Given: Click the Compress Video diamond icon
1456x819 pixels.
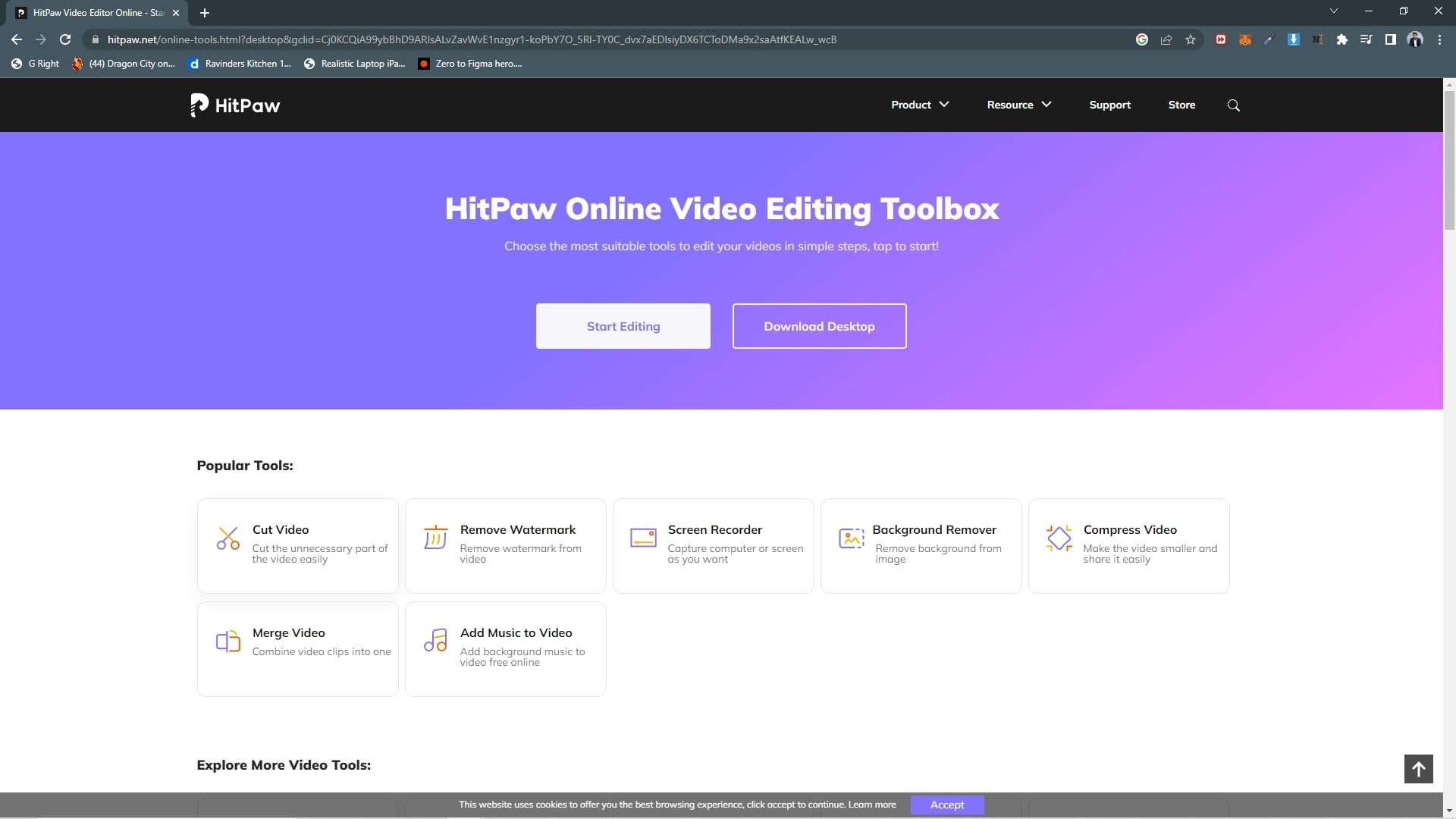Looking at the screenshot, I should pyautogui.click(x=1059, y=538).
